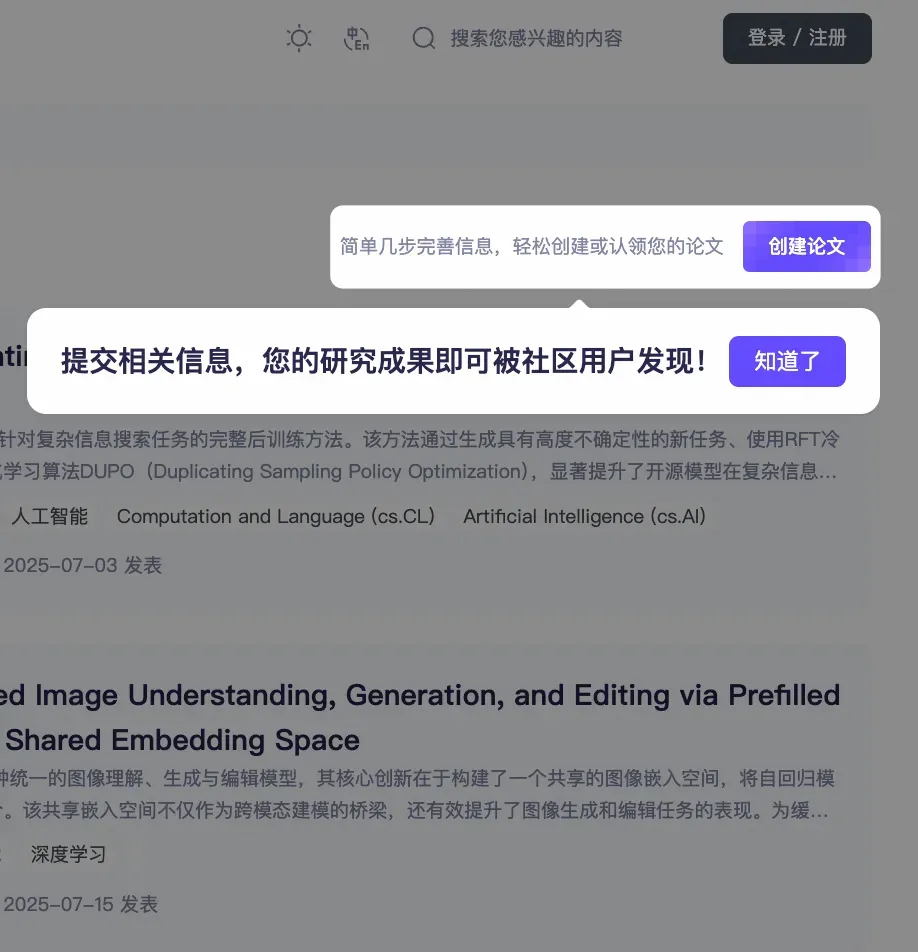Image resolution: width=918 pixels, height=952 pixels.
Task: Click the 简单几步完善信息 hint text
Action: tap(531, 246)
